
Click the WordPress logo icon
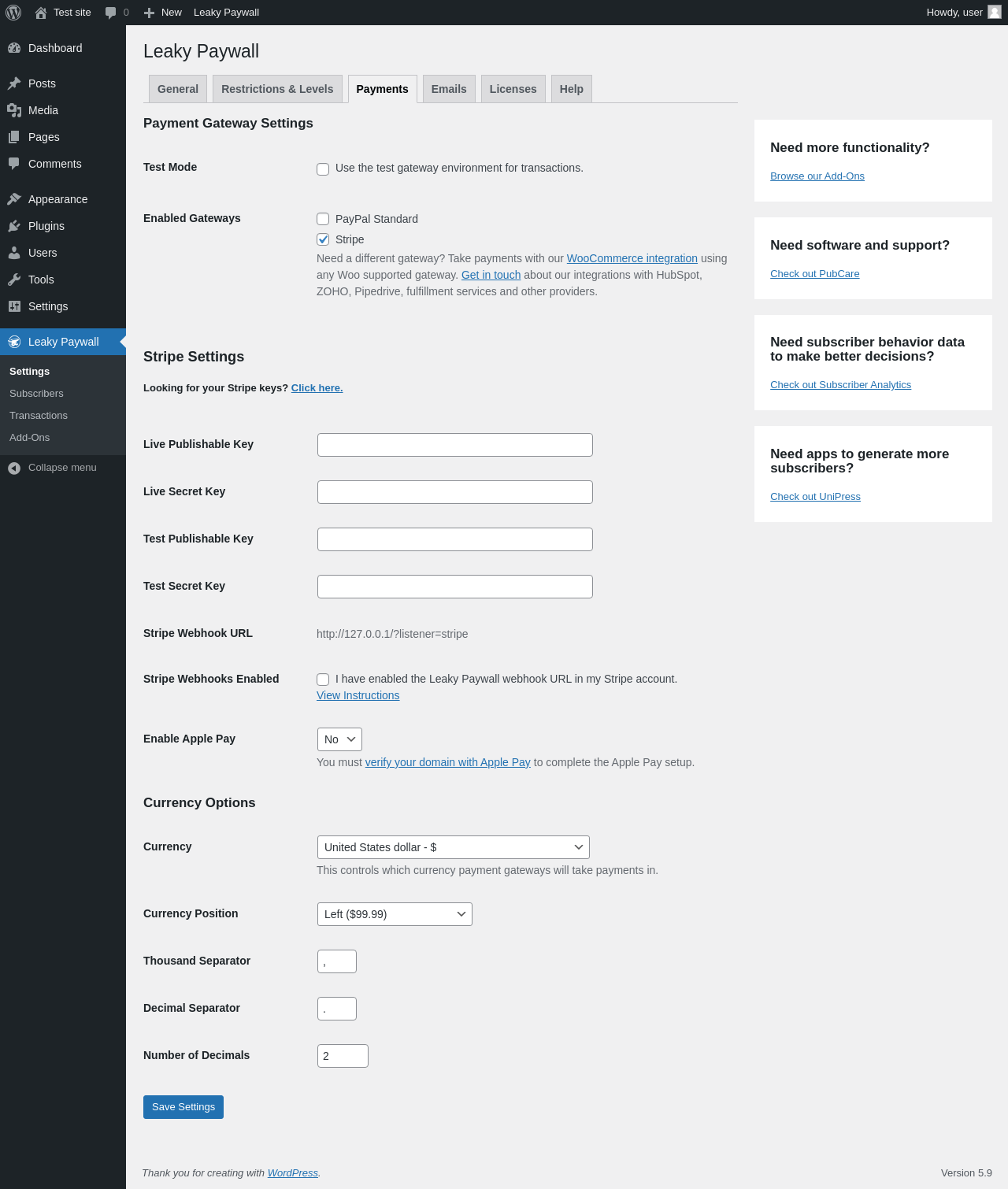coord(13,13)
